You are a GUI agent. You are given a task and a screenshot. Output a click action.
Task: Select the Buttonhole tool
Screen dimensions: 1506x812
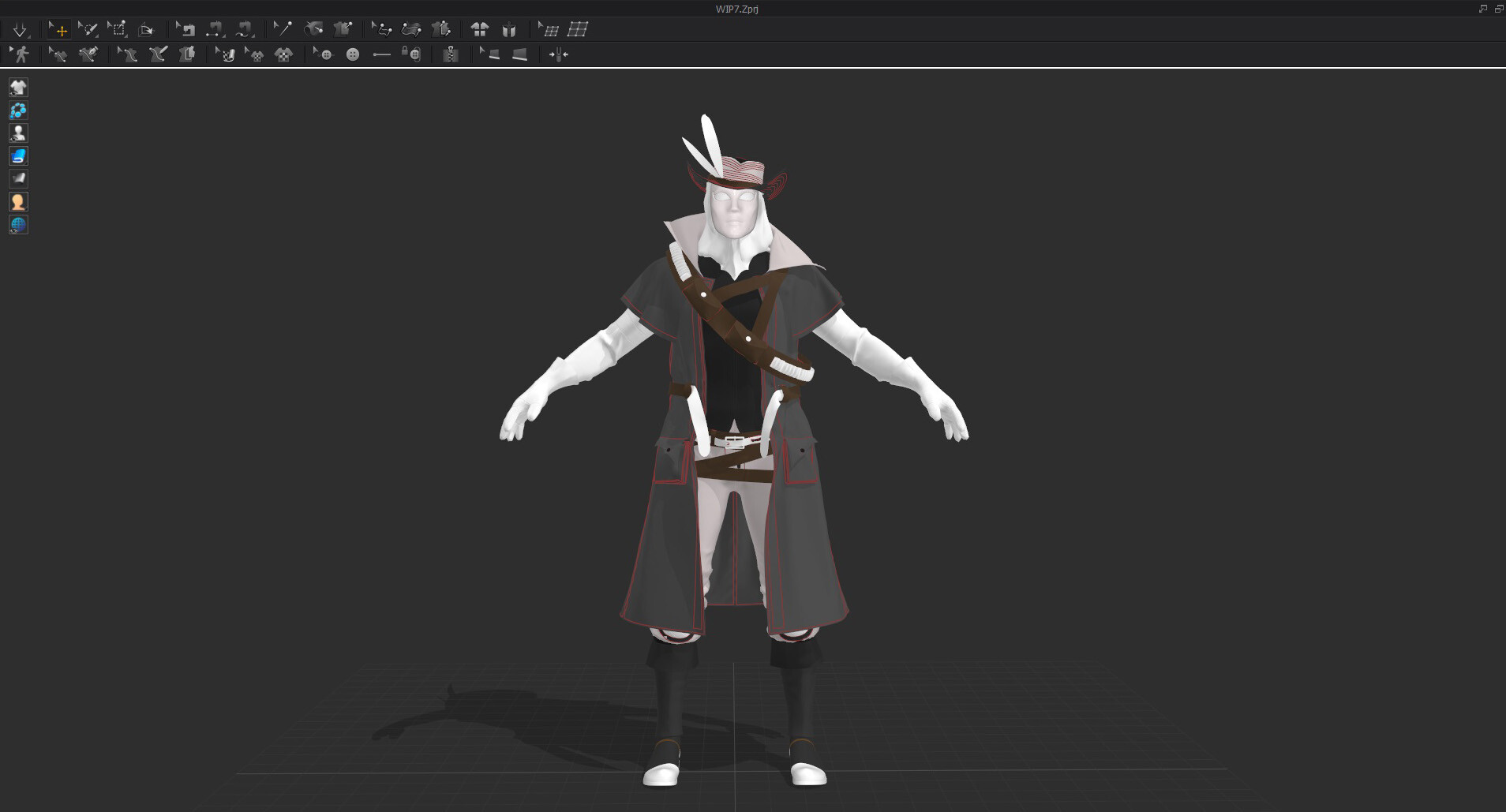[x=380, y=54]
